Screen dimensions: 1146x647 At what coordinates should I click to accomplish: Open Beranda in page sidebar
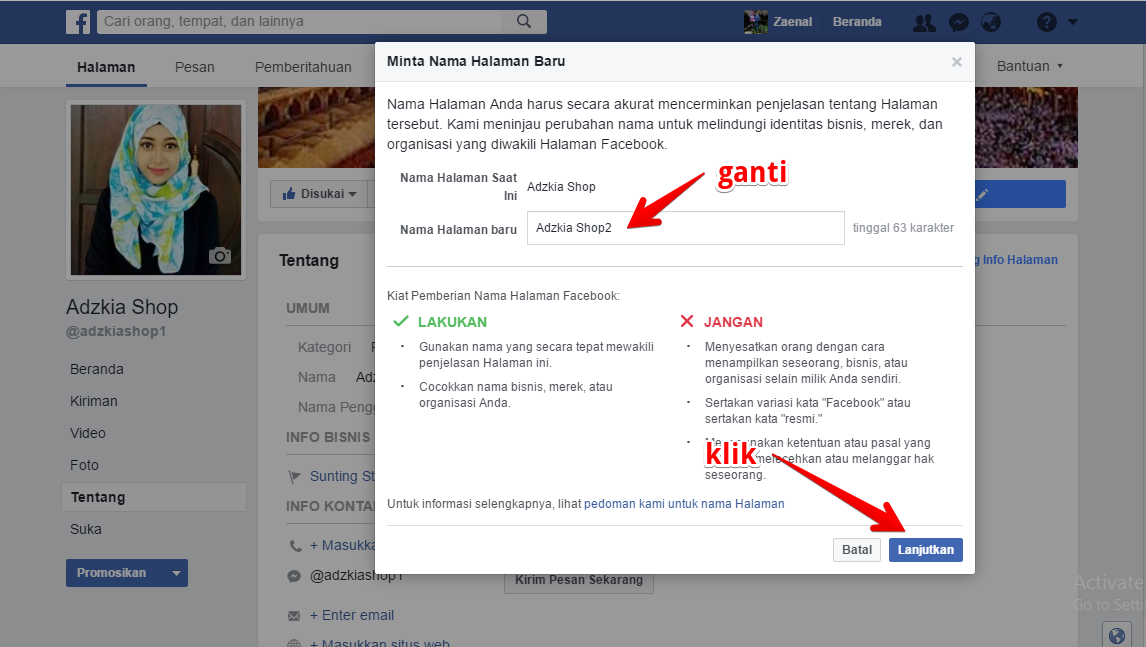tap(96, 369)
